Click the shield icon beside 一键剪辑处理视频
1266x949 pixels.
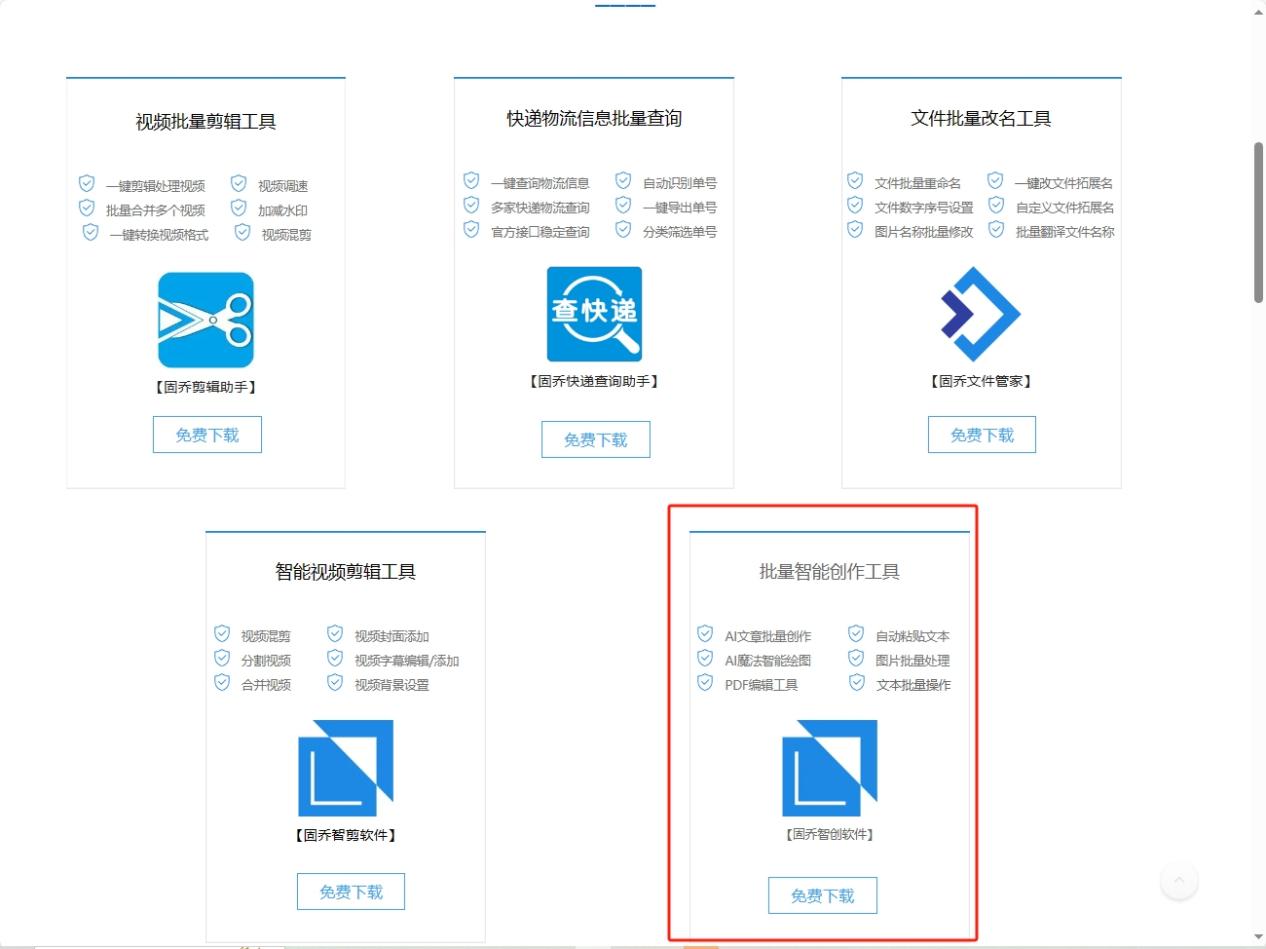(86, 183)
